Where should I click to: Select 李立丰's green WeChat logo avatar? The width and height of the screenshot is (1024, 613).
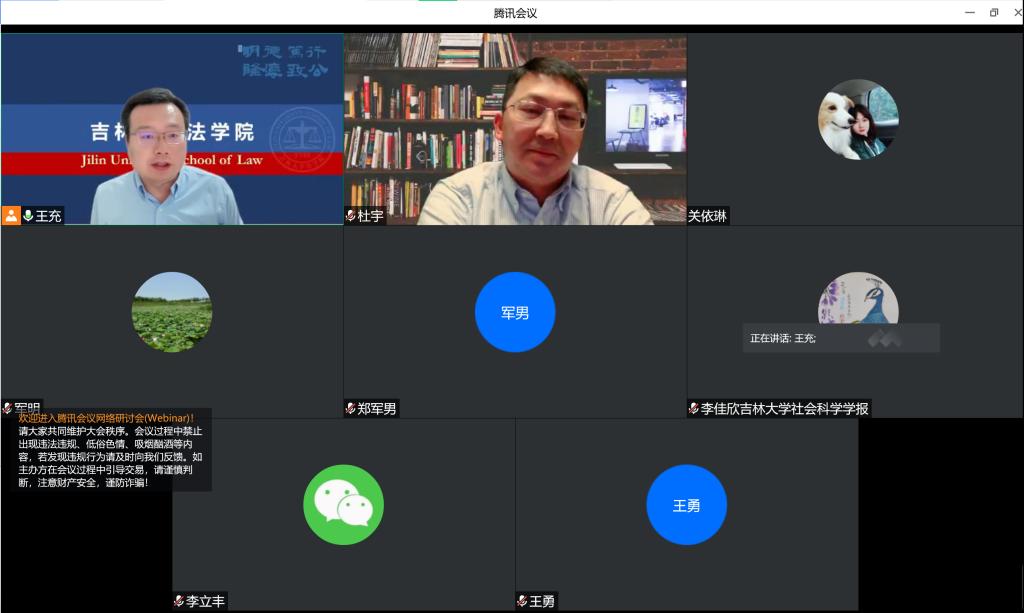pos(343,505)
